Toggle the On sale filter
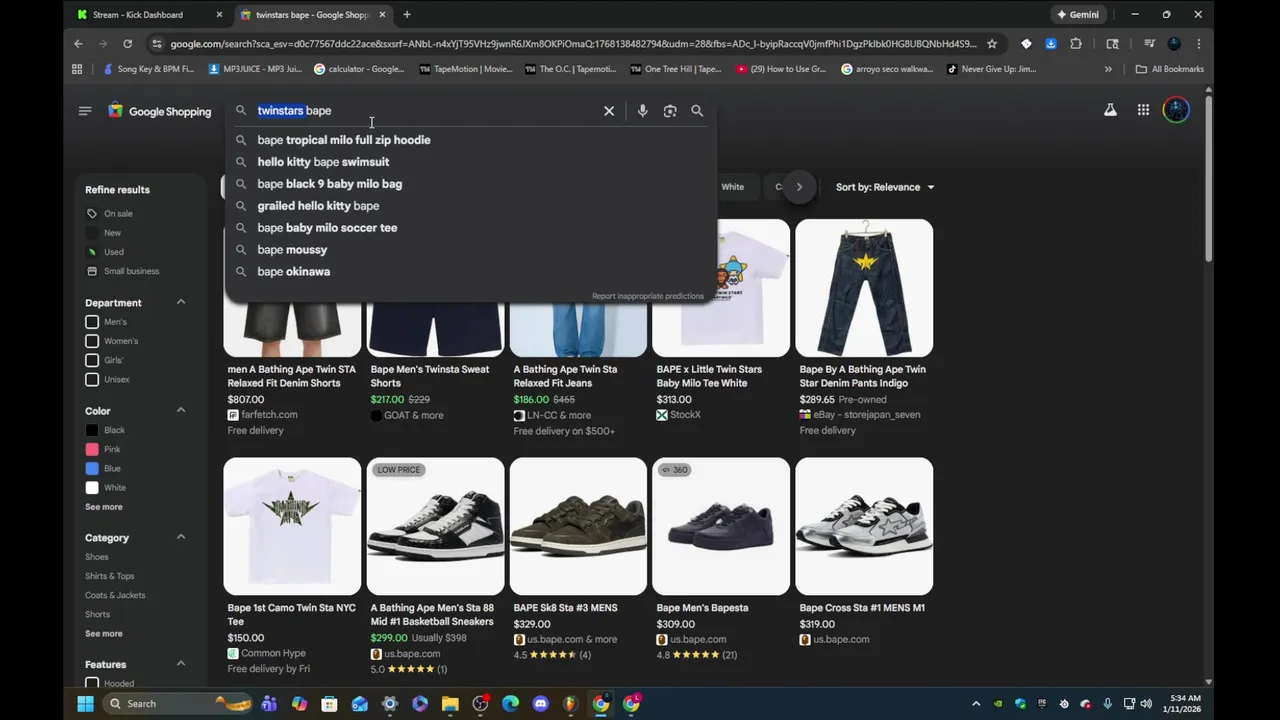The height and width of the screenshot is (720, 1280). (110, 213)
